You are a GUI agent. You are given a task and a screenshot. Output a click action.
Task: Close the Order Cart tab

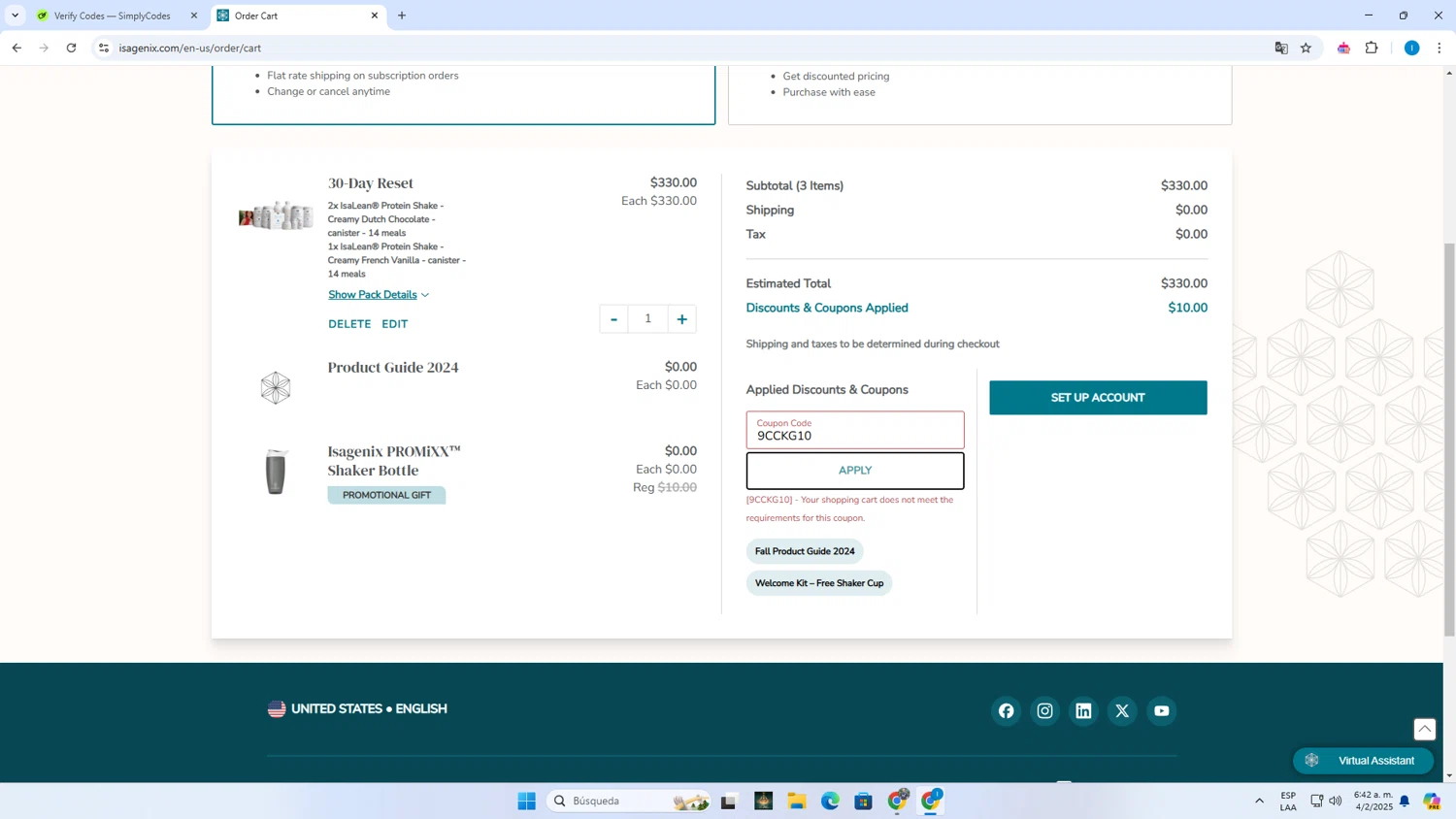point(375,16)
